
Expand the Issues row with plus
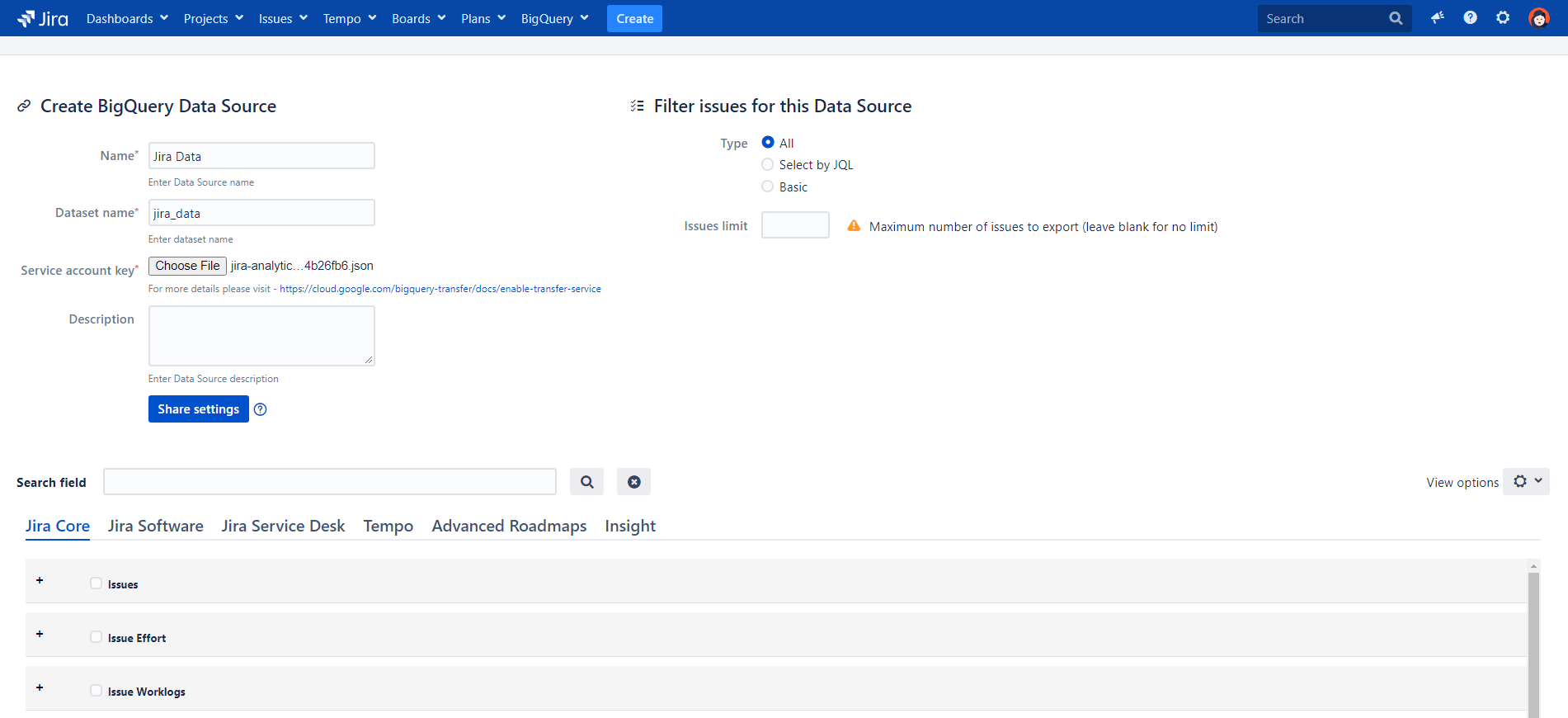pyautogui.click(x=40, y=580)
